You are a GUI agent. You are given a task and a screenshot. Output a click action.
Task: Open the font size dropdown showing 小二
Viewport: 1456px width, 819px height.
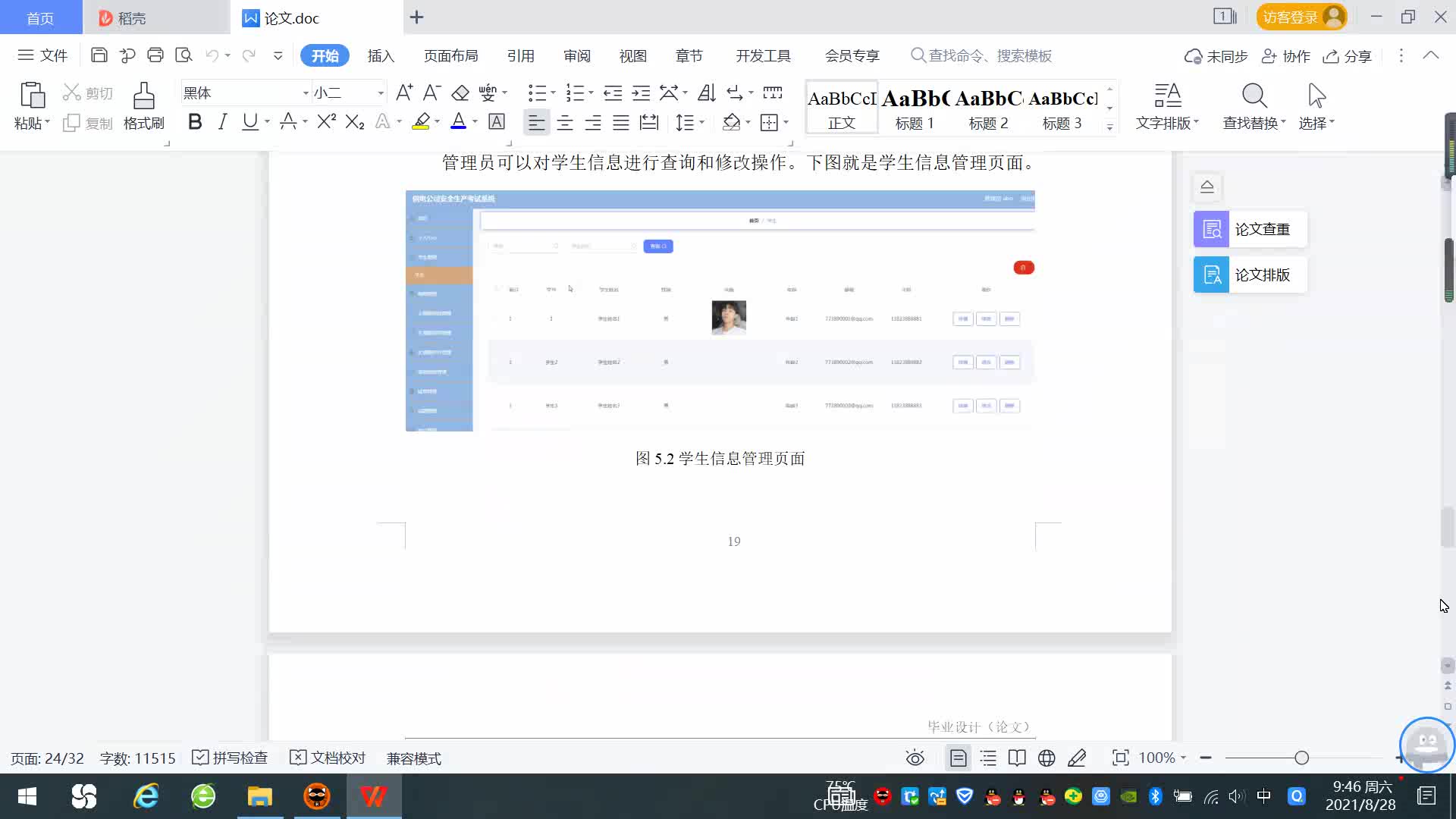click(381, 93)
